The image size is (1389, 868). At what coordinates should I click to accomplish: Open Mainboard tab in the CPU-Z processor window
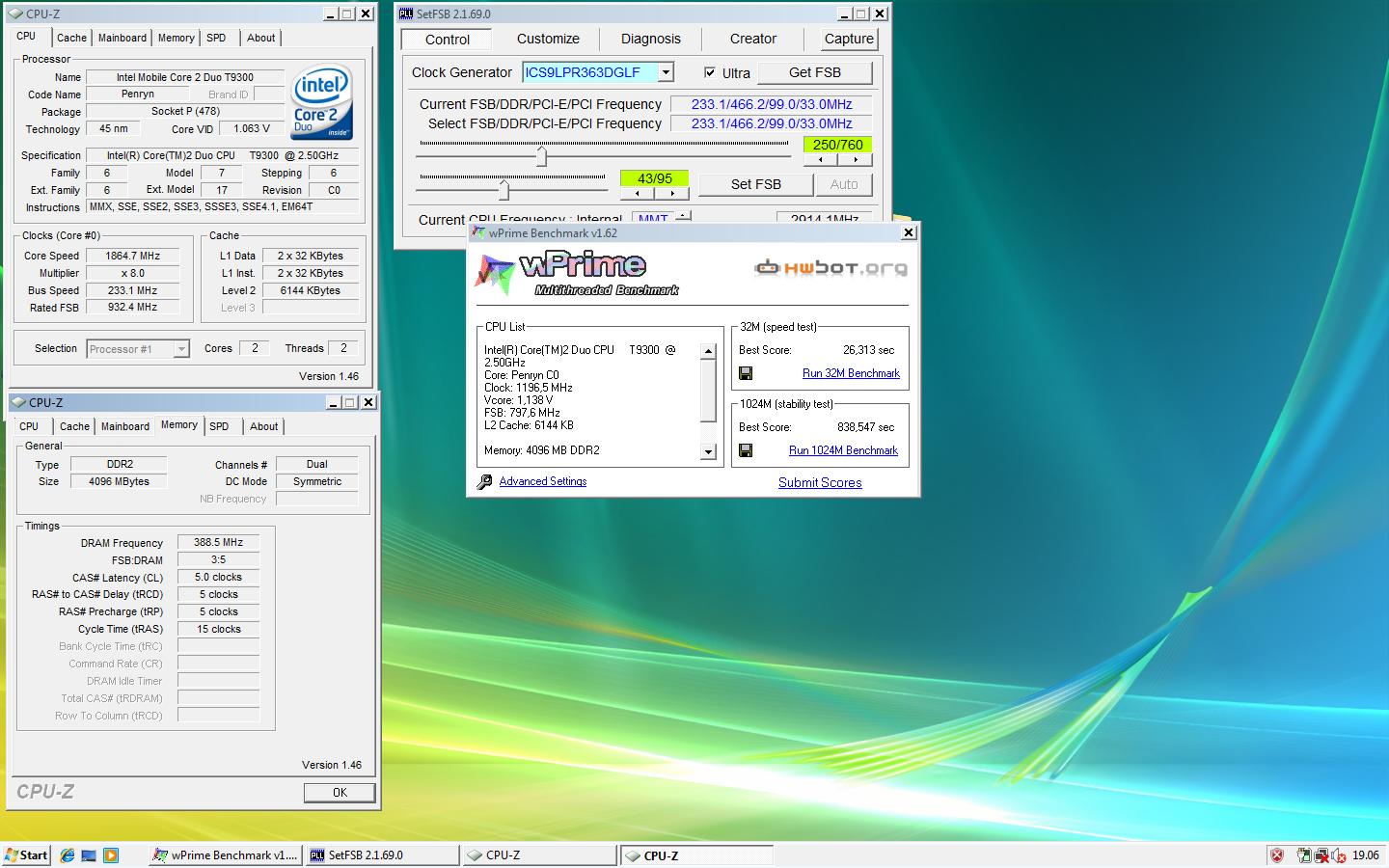coord(123,38)
